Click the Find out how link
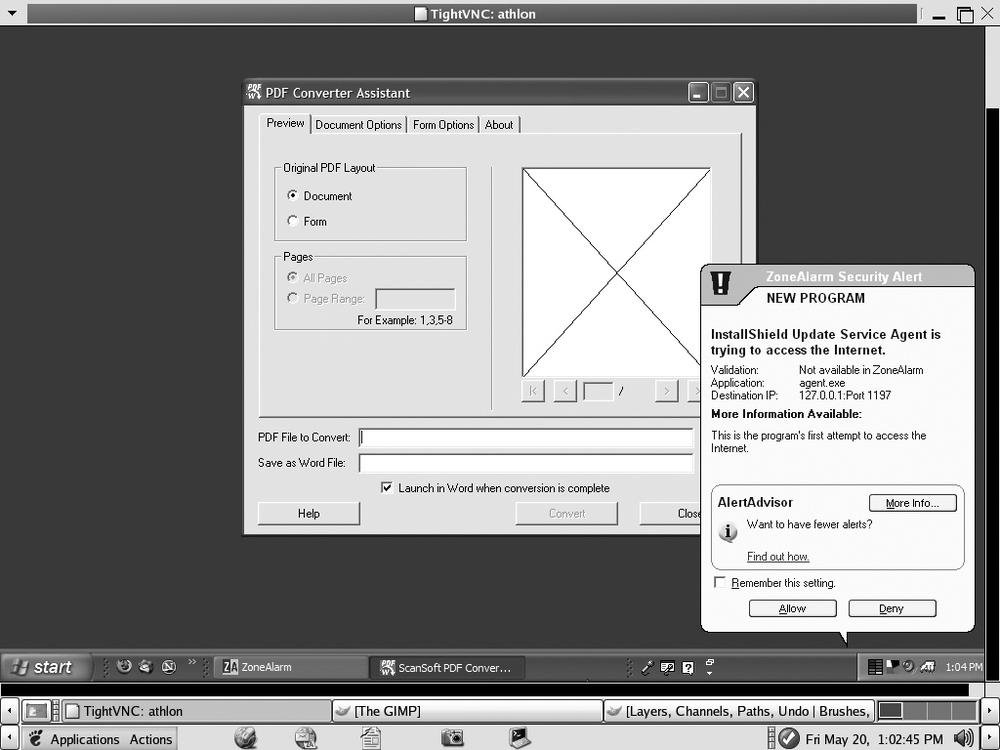1000x750 pixels. (x=777, y=556)
